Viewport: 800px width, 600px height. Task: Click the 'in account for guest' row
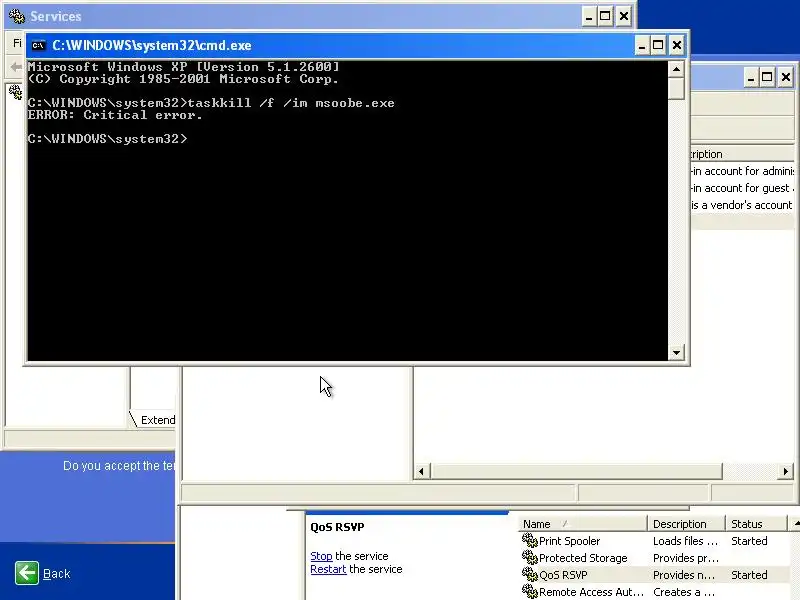point(742,188)
